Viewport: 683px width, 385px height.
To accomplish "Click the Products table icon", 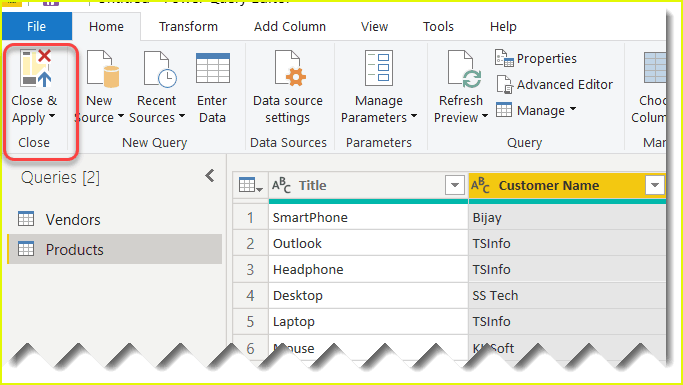I will 26,249.
